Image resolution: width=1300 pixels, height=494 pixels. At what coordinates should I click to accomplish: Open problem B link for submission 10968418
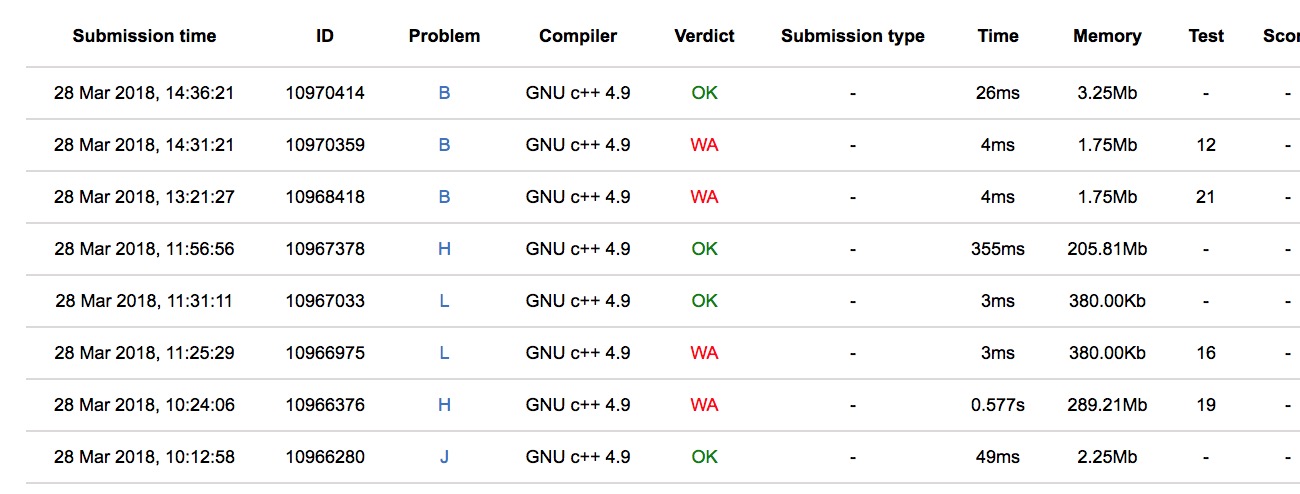tap(444, 197)
